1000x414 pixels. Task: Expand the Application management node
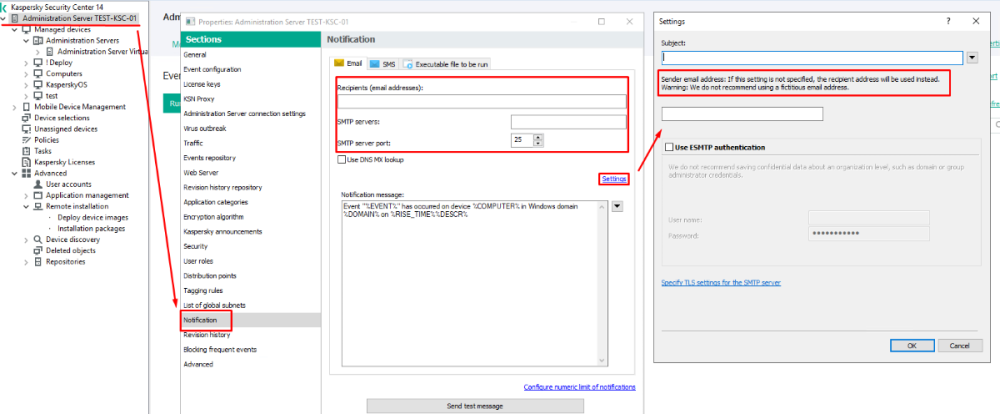[x=26, y=195]
